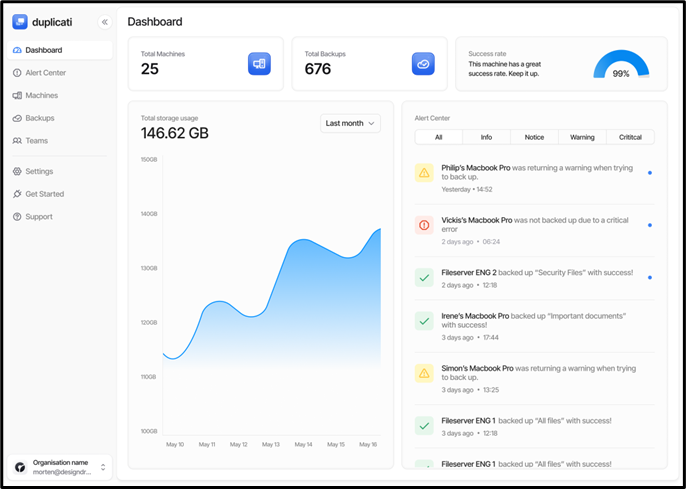Click the Total Backups count 676

(x=318, y=69)
